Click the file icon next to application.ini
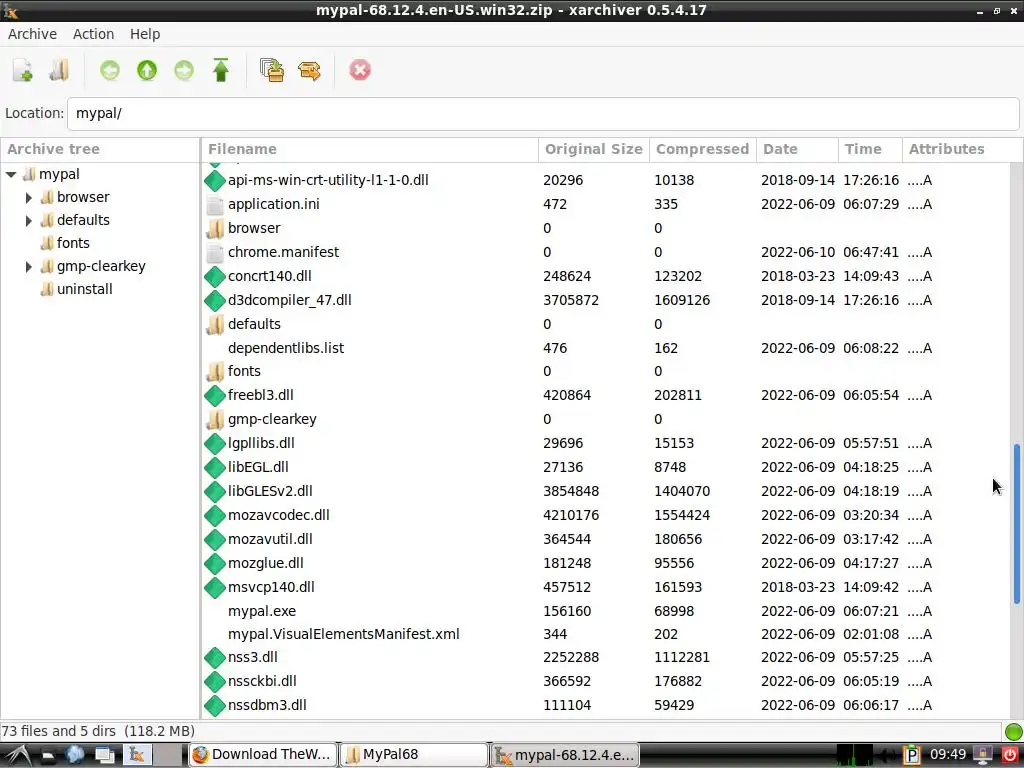The image size is (1024, 768). click(x=215, y=204)
